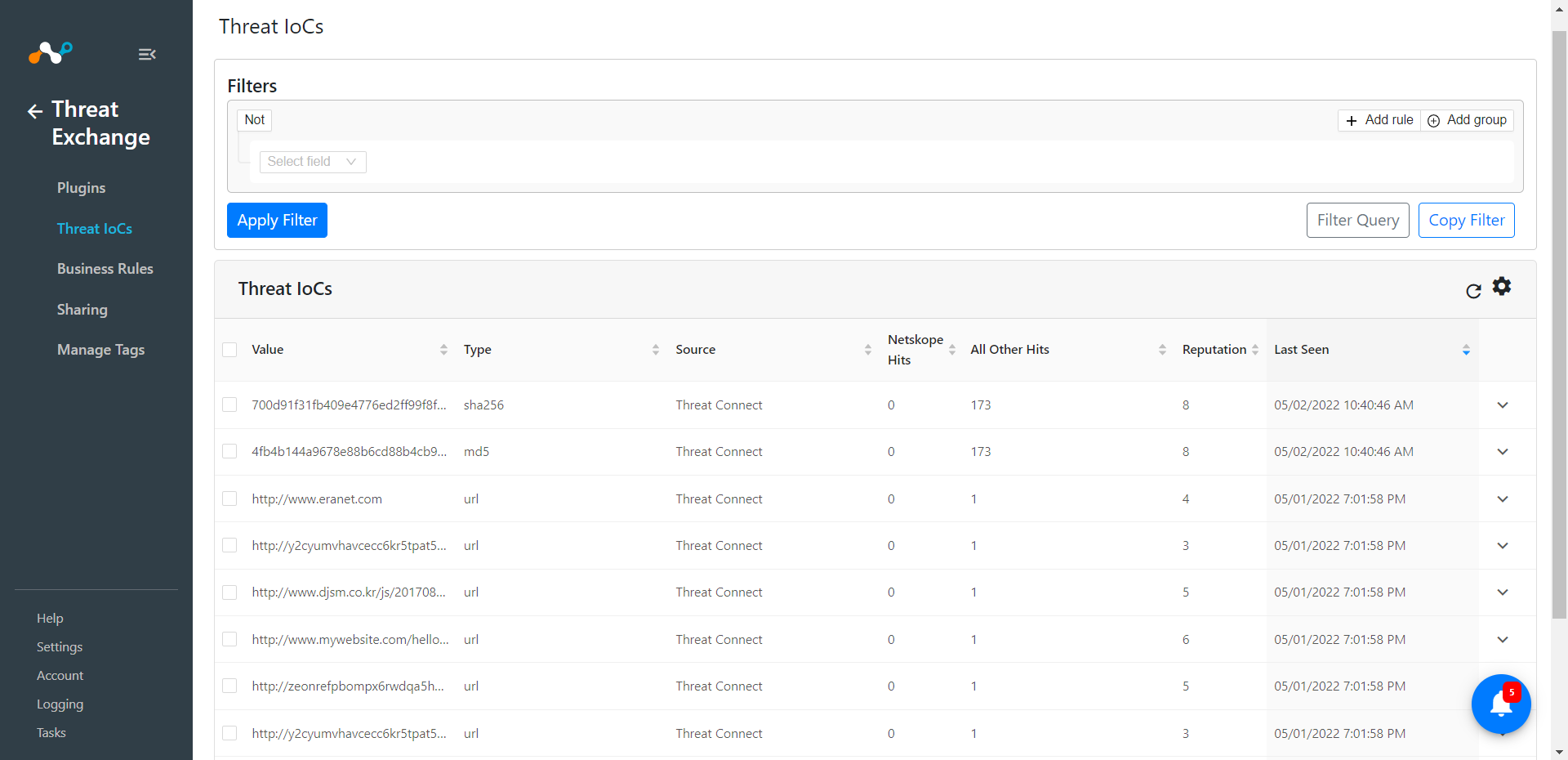Go back using the Threat Exchange arrow

pyautogui.click(x=34, y=111)
